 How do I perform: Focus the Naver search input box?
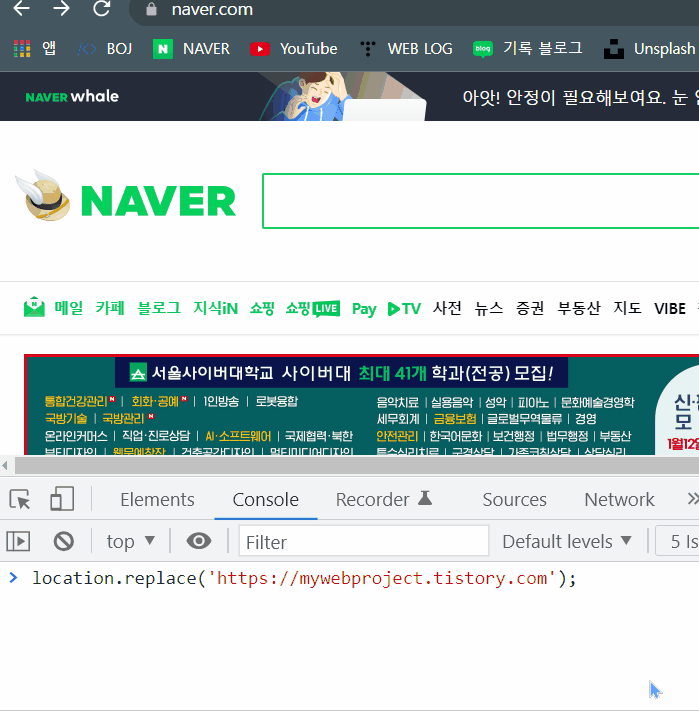(x=481, y=201)
